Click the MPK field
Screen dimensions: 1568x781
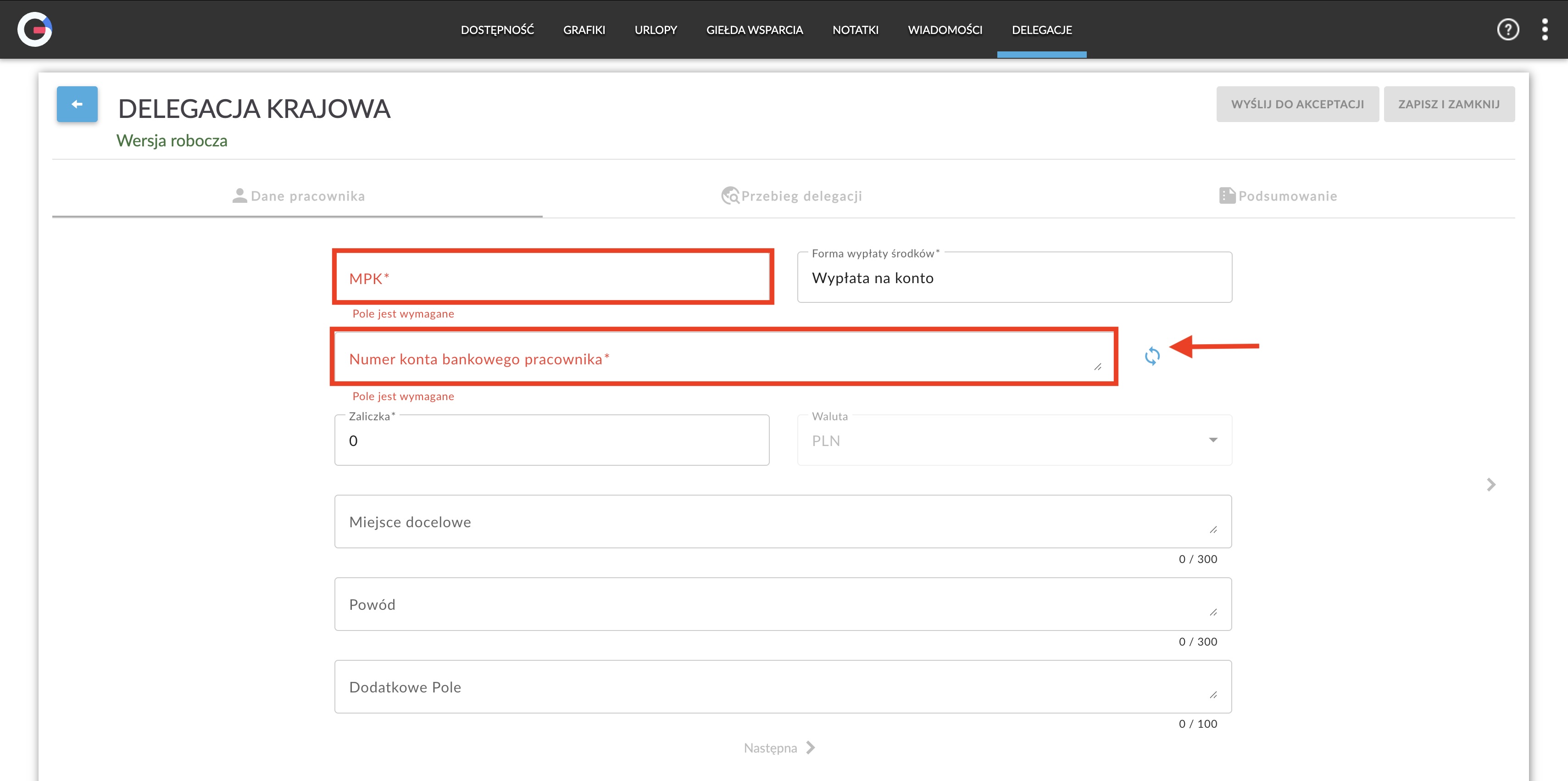[x=552, y=278]
